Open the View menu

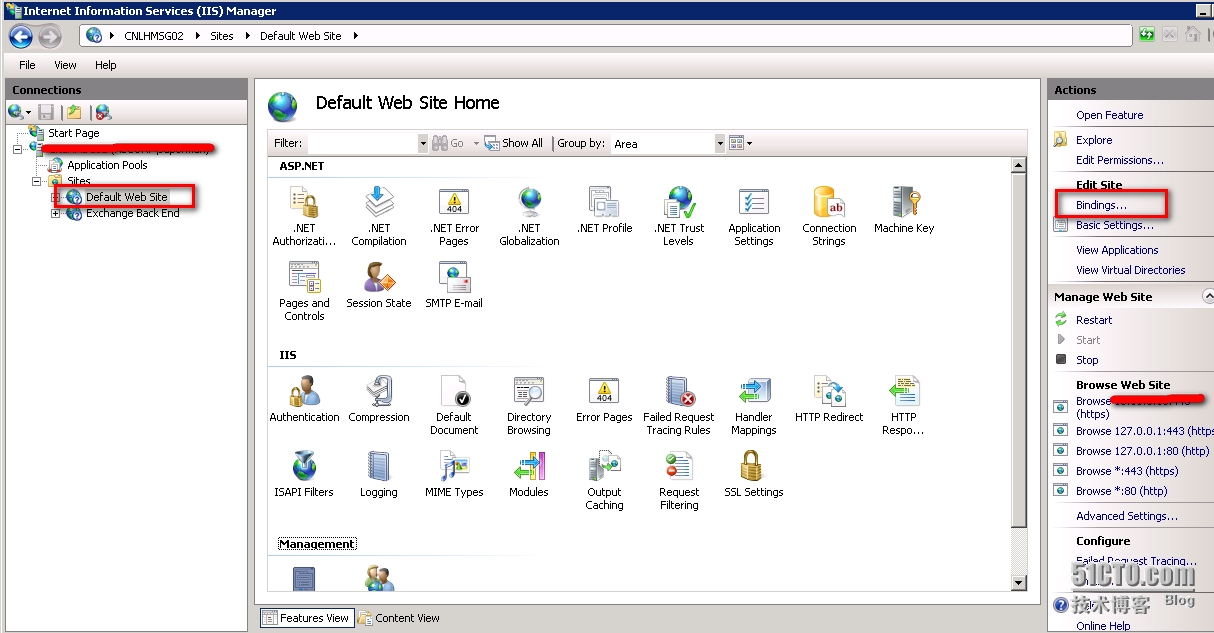click(65, 65)
